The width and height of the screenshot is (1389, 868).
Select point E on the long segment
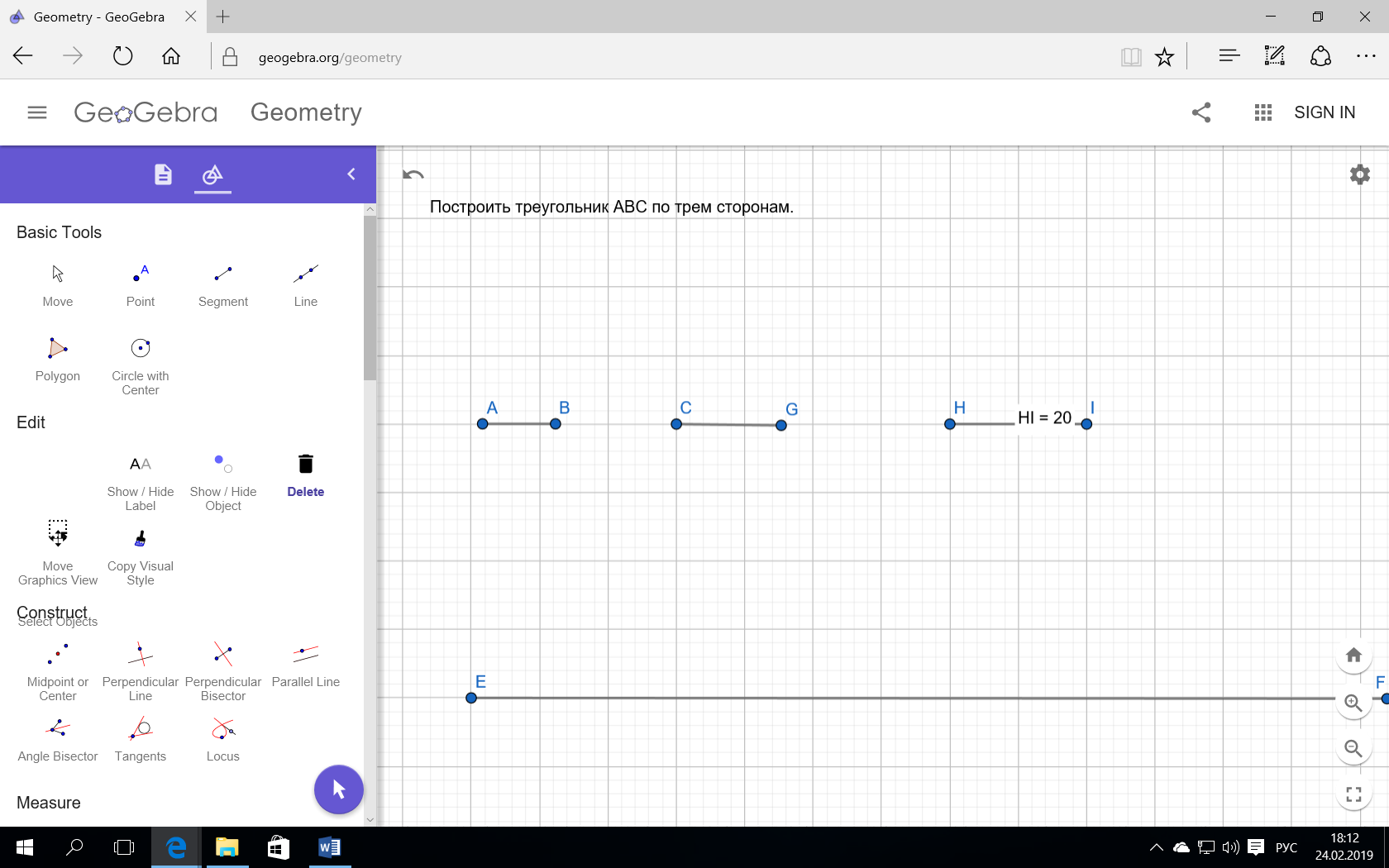coord(471,698)
